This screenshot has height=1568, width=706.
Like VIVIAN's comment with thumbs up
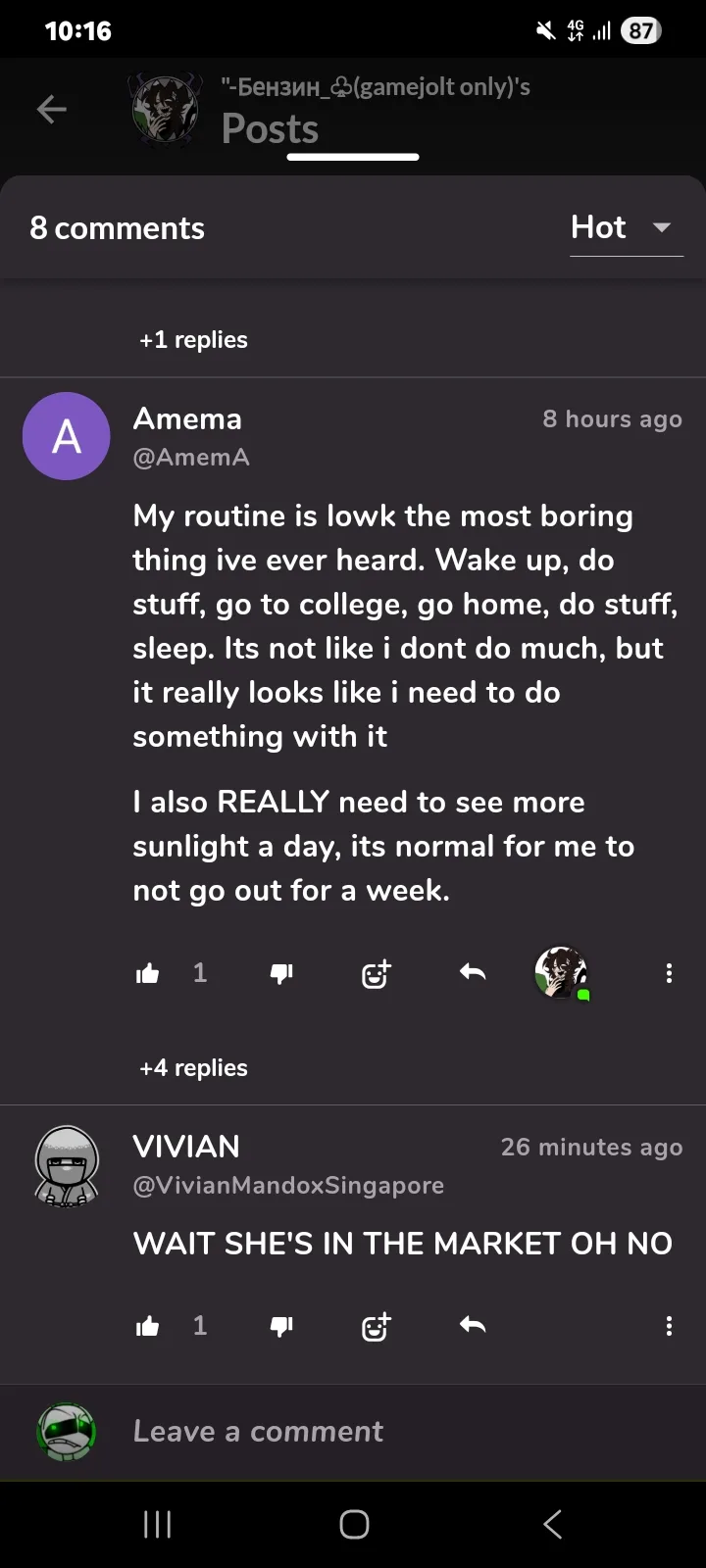click(148, 1326)
